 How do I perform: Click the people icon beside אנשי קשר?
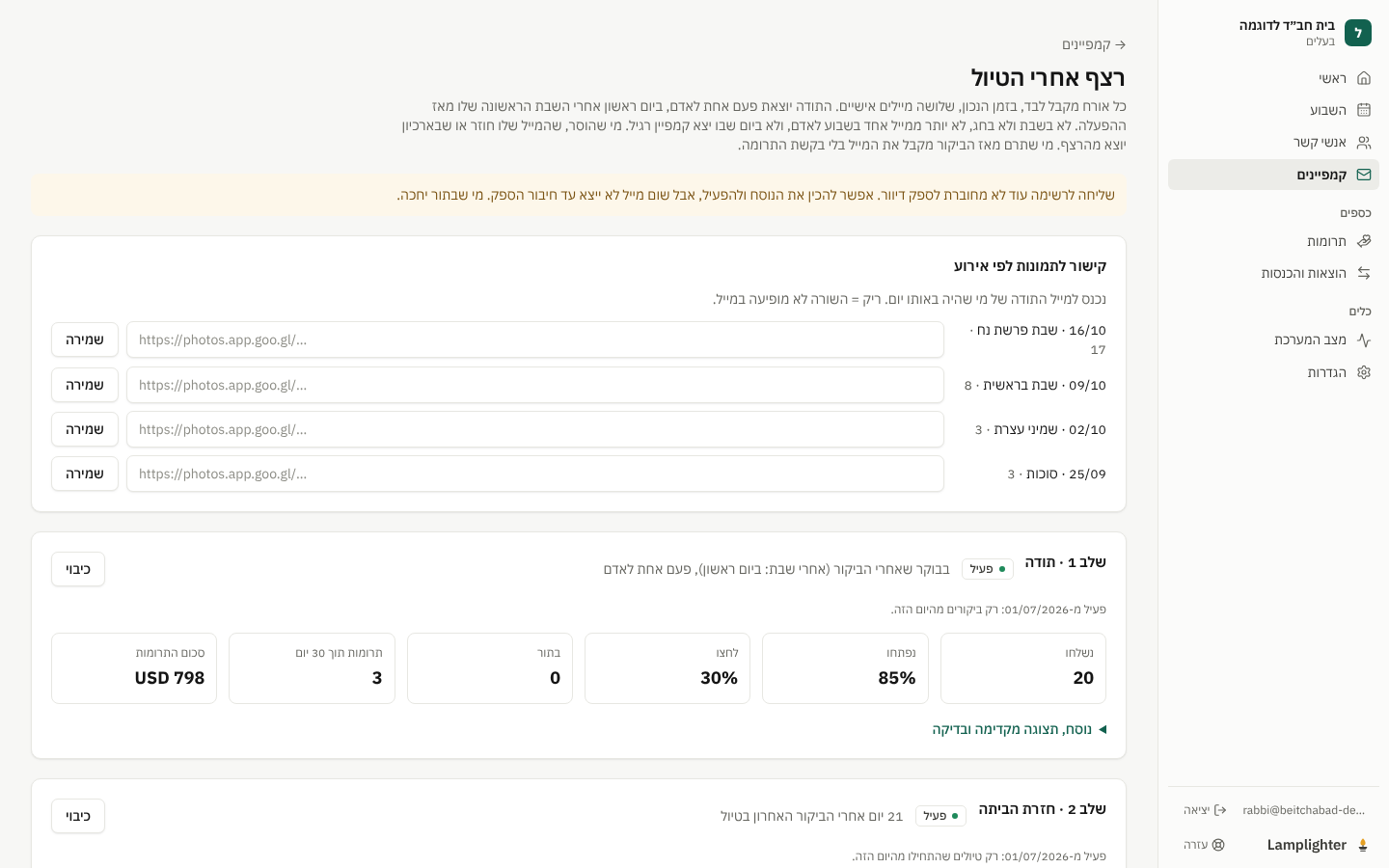(x=1364, y=143)
